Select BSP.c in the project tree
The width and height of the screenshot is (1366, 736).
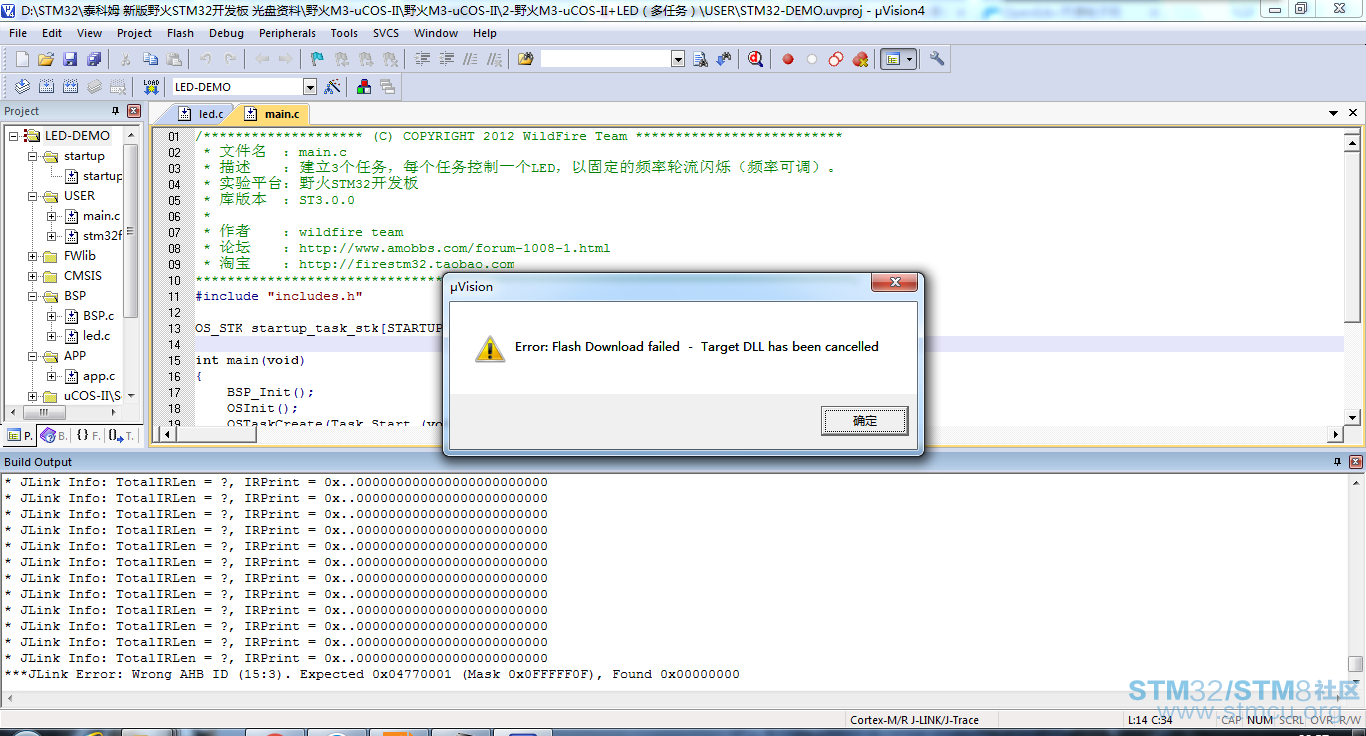98,316
